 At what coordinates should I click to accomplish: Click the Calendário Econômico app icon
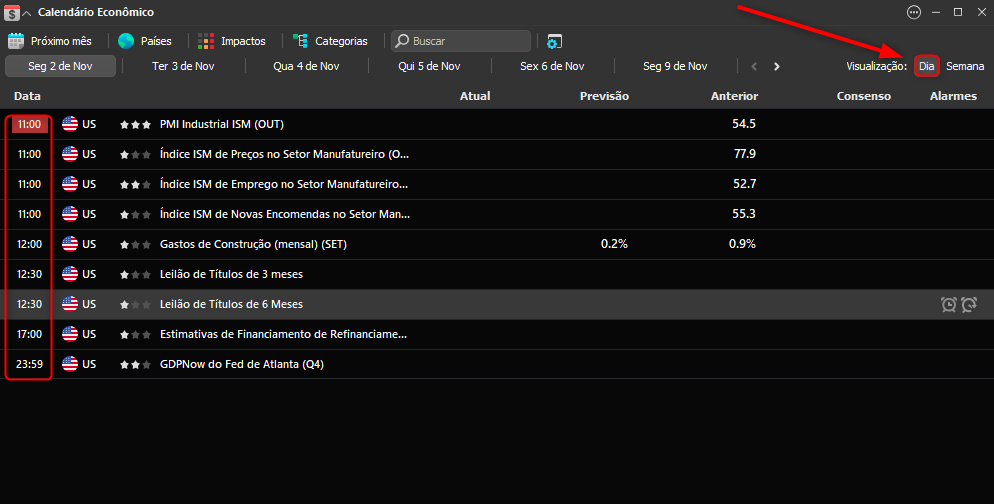pyautogui.click(x=11, y=12)
